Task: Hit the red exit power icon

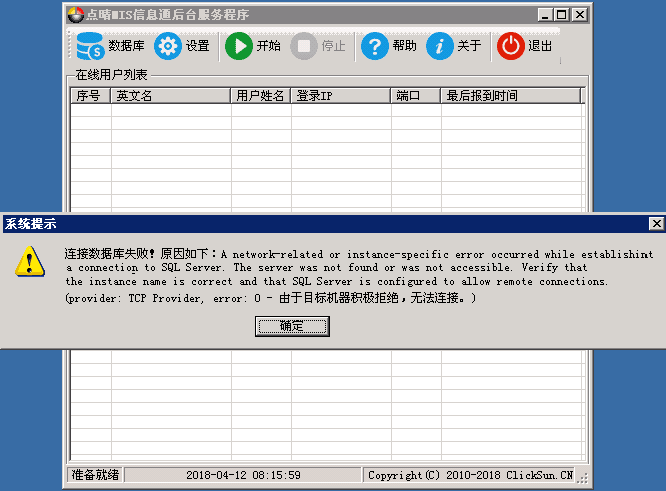Action: click(x=511, y=46)
